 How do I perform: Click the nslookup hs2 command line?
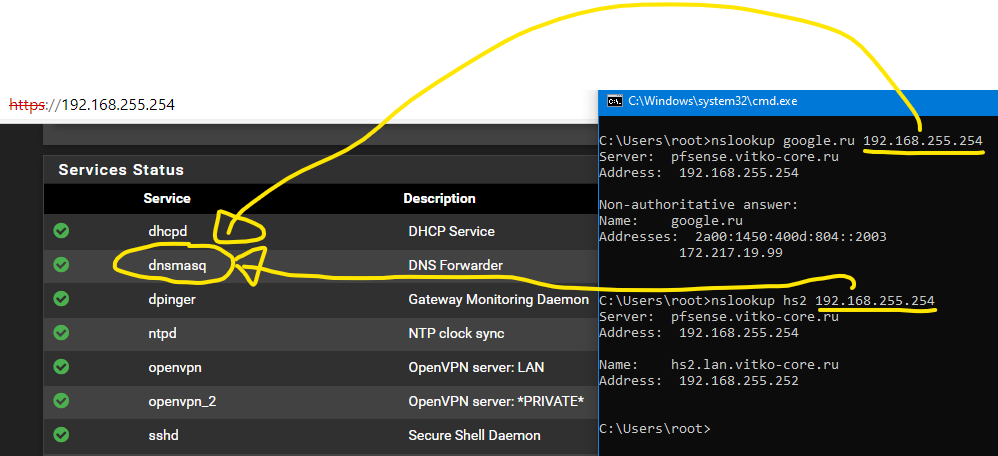point(767,300)
